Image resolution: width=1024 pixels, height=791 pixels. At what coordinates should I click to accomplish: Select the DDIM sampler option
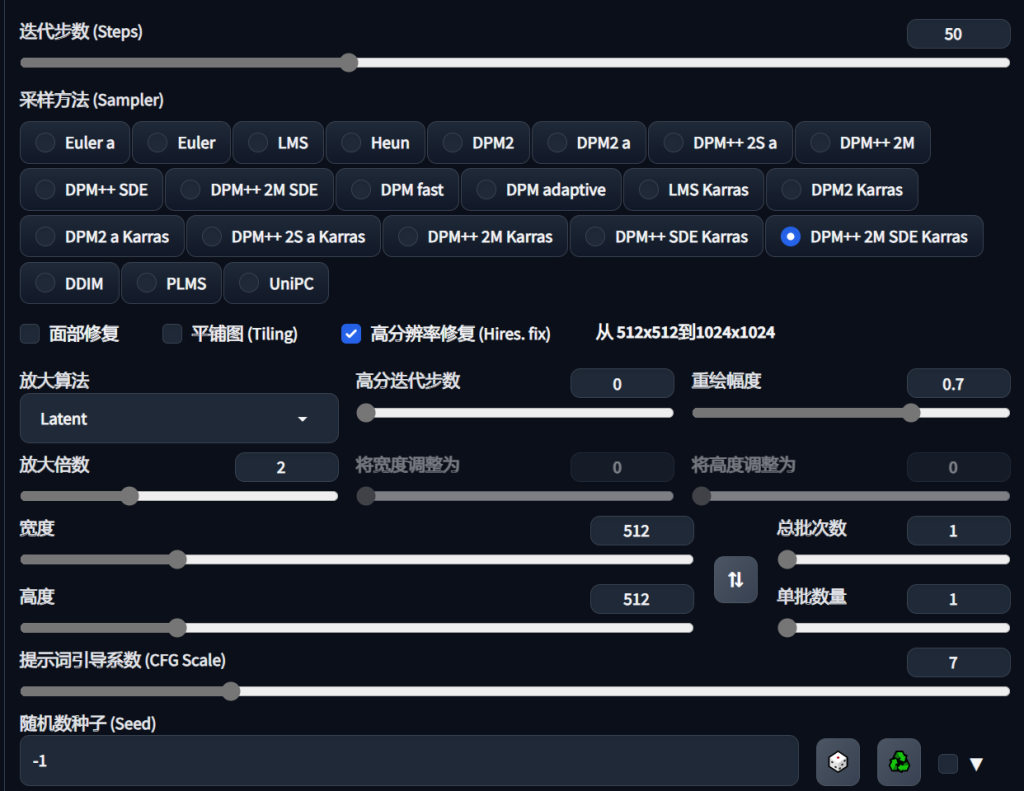69,284
